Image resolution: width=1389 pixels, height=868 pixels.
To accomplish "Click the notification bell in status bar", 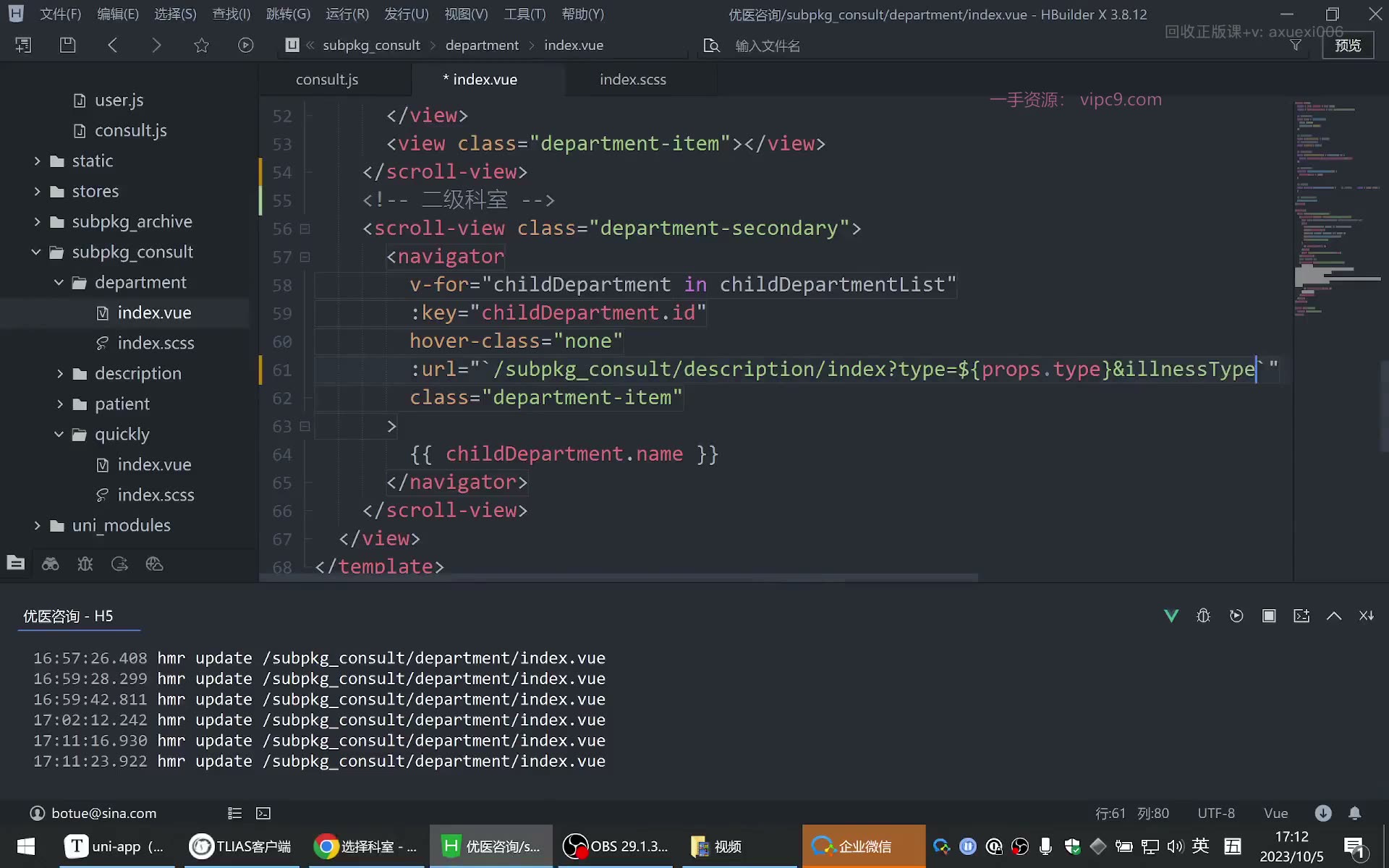I will (1355, 813).
